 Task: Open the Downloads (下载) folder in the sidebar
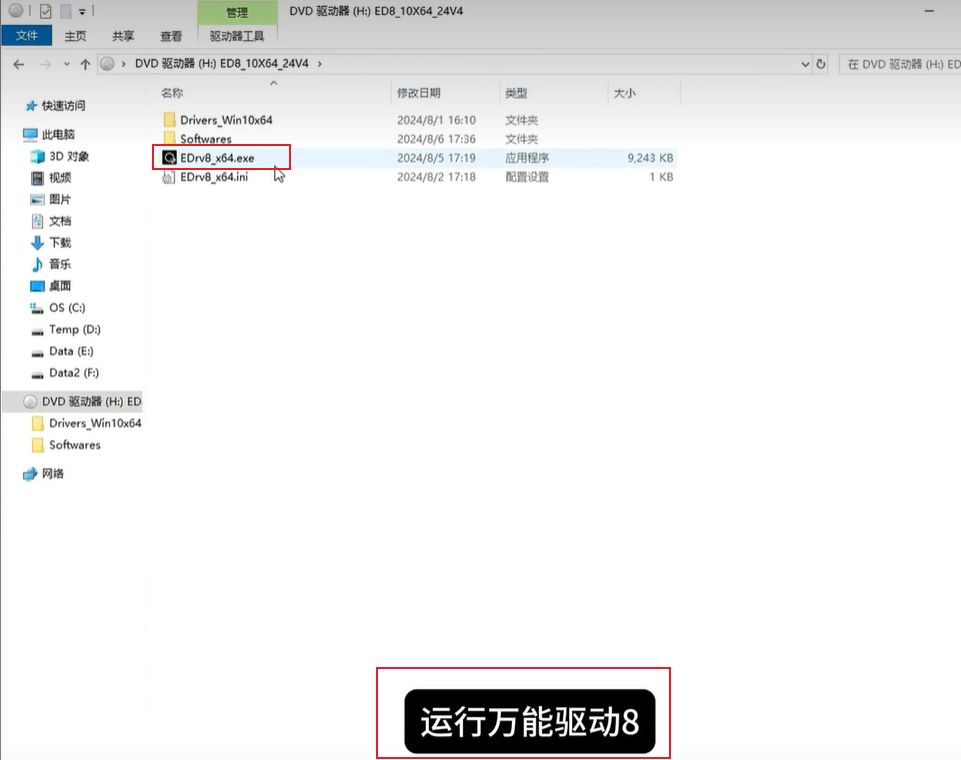tap(60, 243)
